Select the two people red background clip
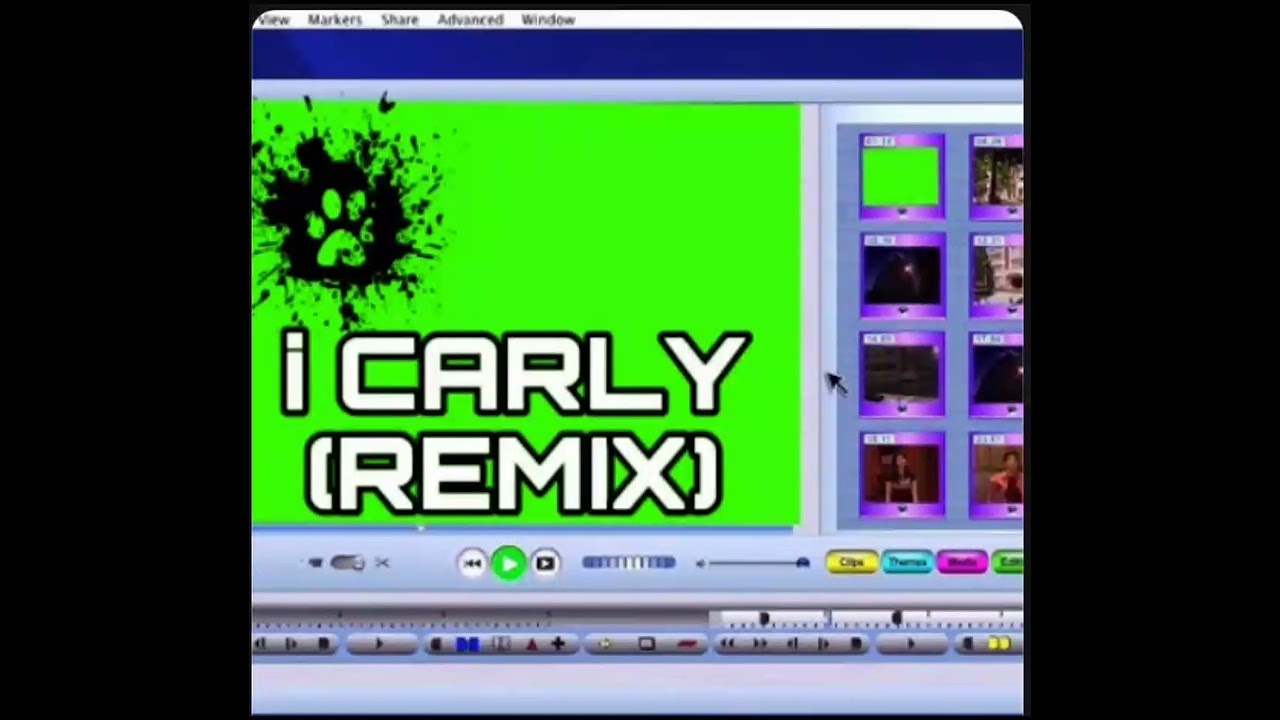 tap(901, 474)
